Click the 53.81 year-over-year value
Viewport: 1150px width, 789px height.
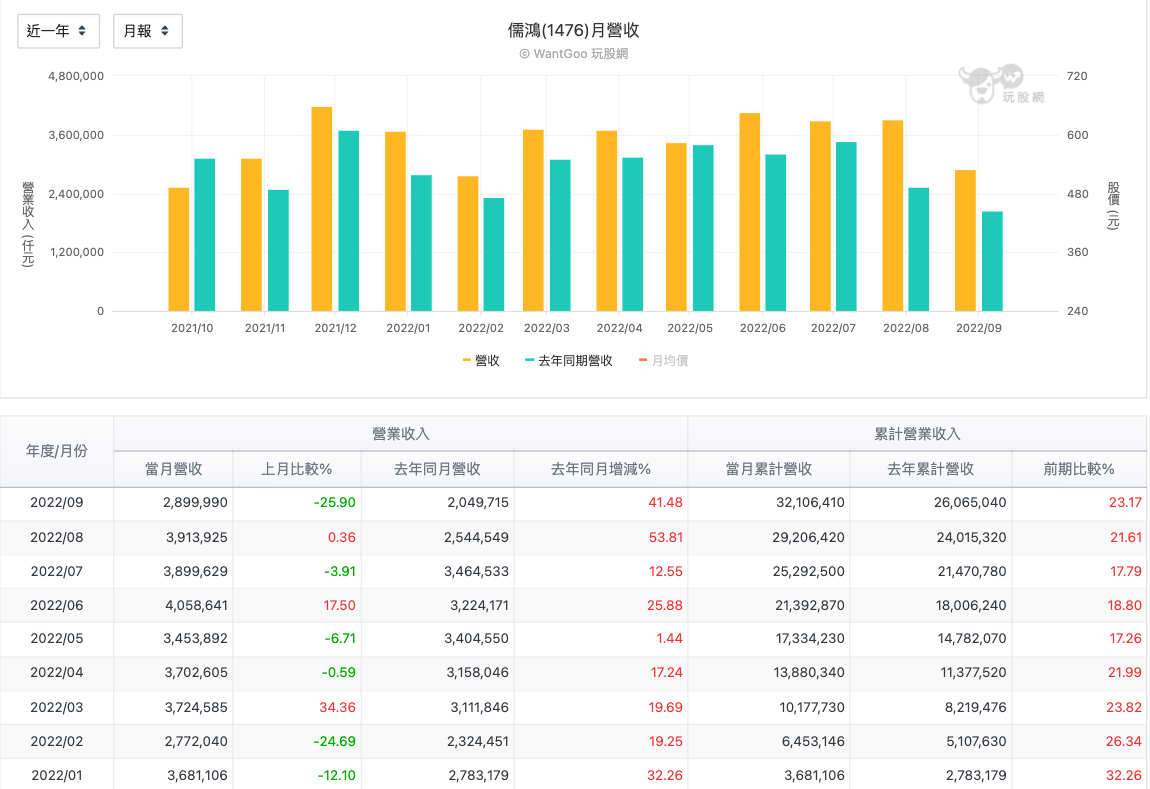click(x=665, y=537)
